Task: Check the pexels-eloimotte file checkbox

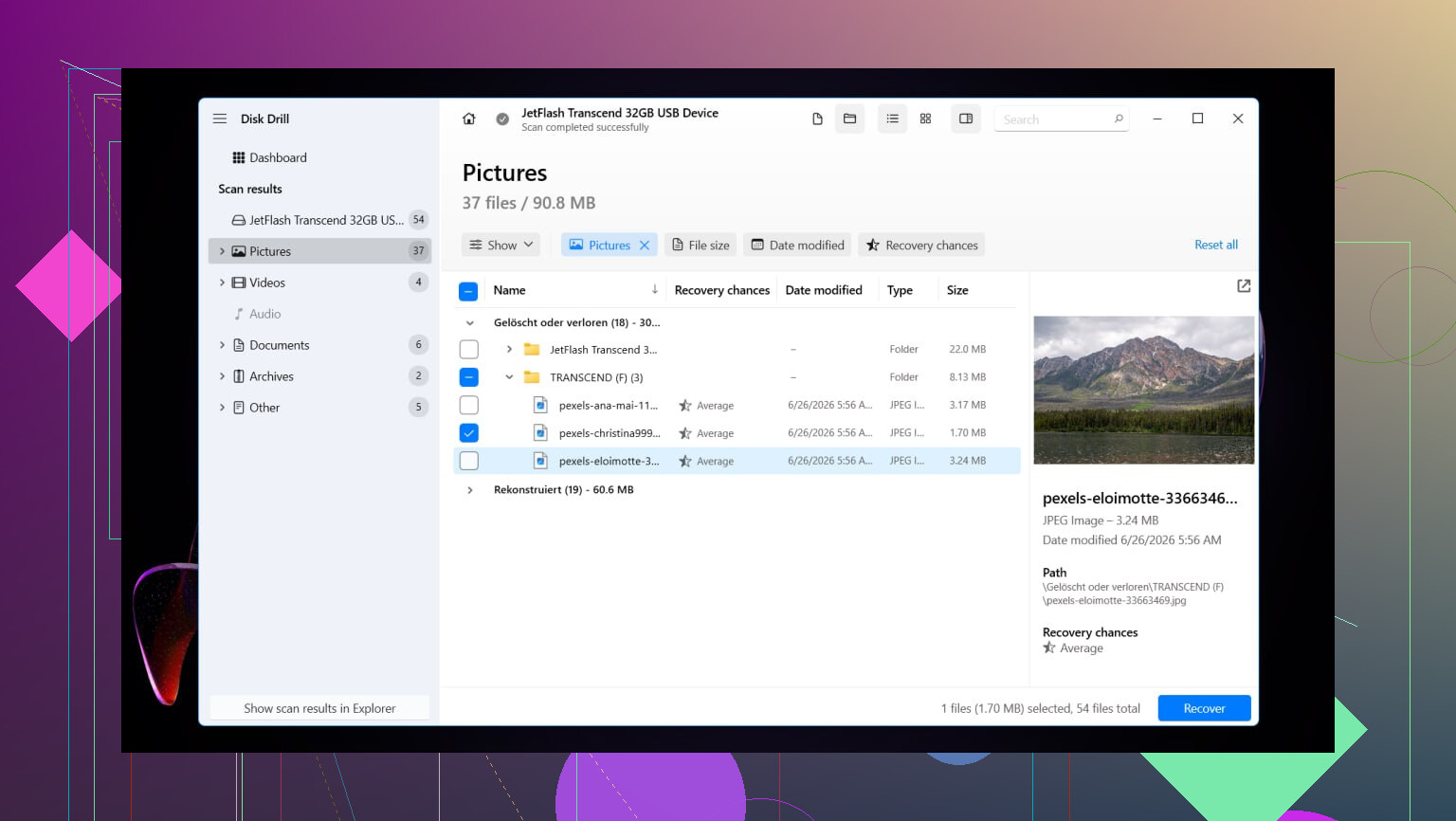Action: pyautogui.click(x=468, y=461)
